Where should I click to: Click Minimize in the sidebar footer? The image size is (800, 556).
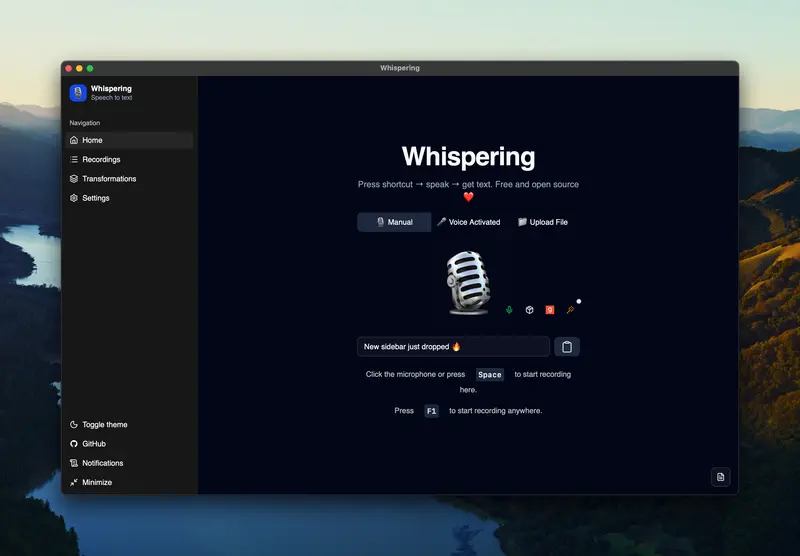pyautogui.click(x=96, y=482)
